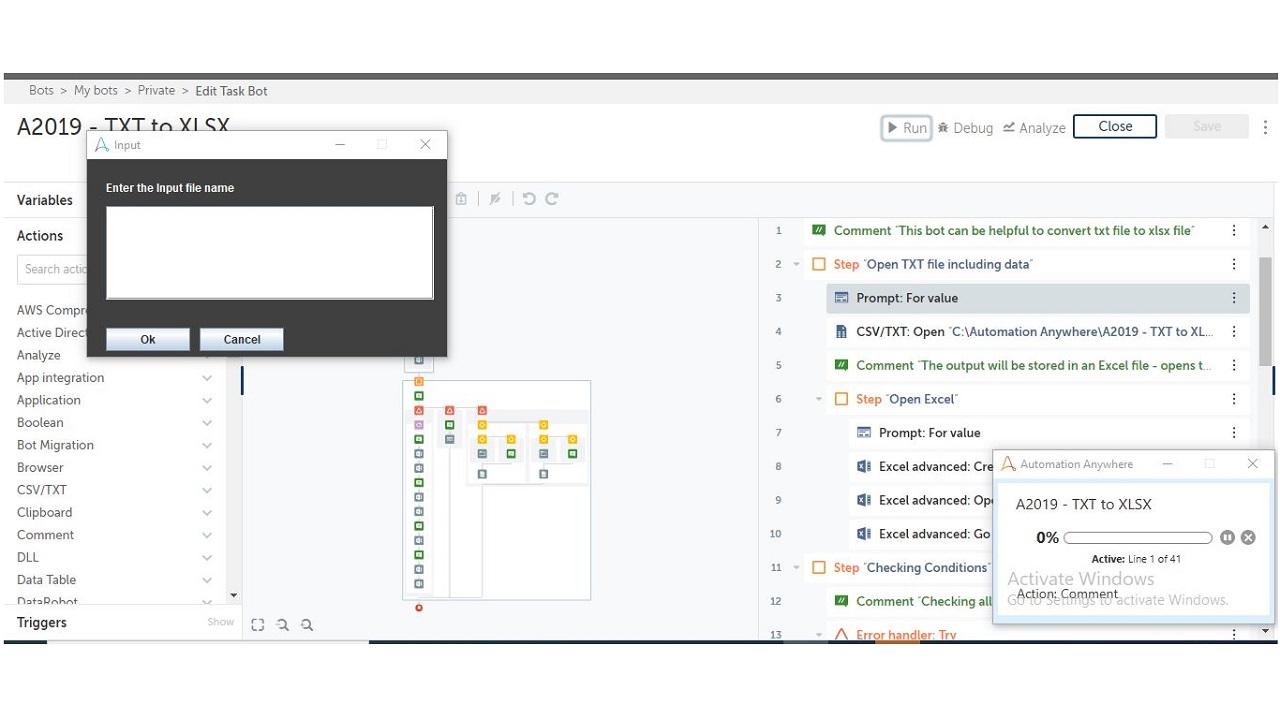Stop the running bot
Viewport: 1280px width, 720px height.
pyautogui.click(x=1248, y=538)
